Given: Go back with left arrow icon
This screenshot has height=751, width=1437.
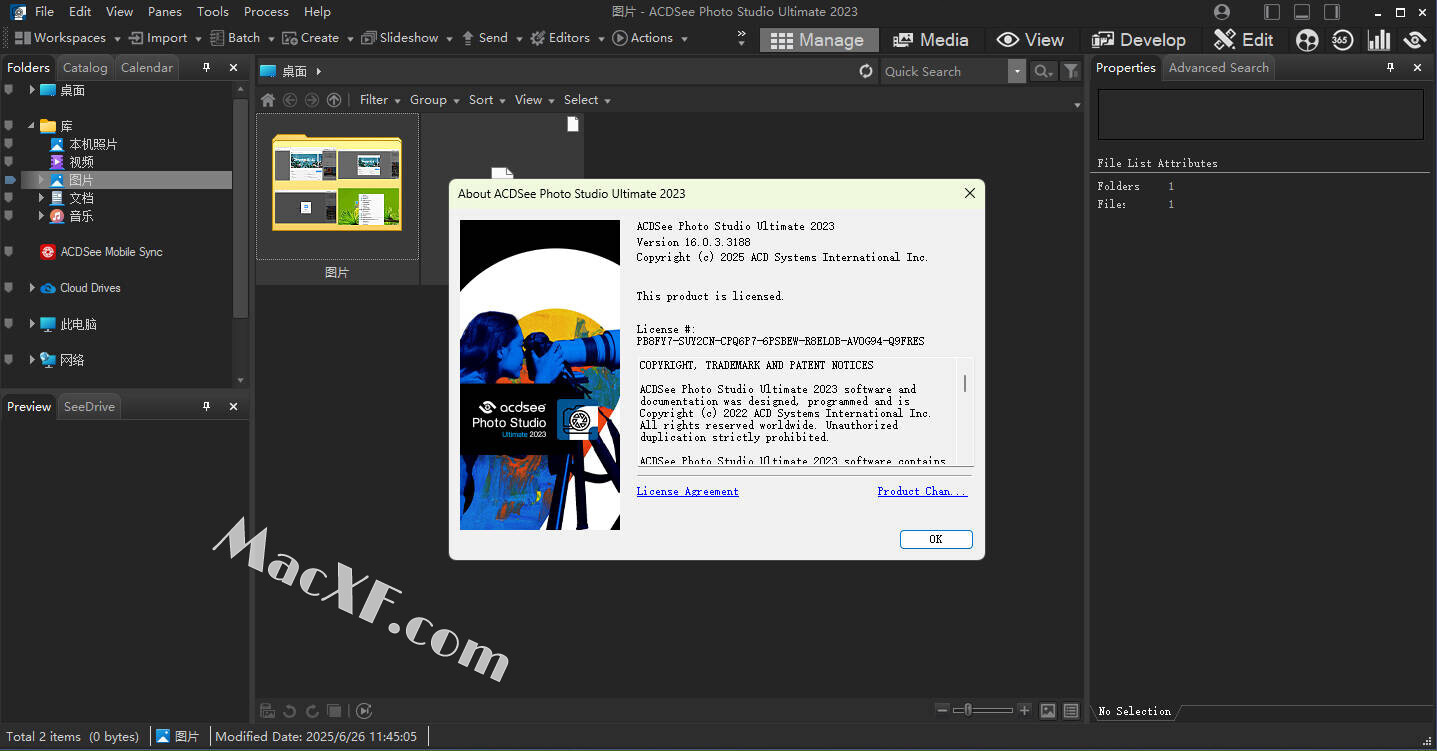Looking at the screenshot, I should [290, 100].
